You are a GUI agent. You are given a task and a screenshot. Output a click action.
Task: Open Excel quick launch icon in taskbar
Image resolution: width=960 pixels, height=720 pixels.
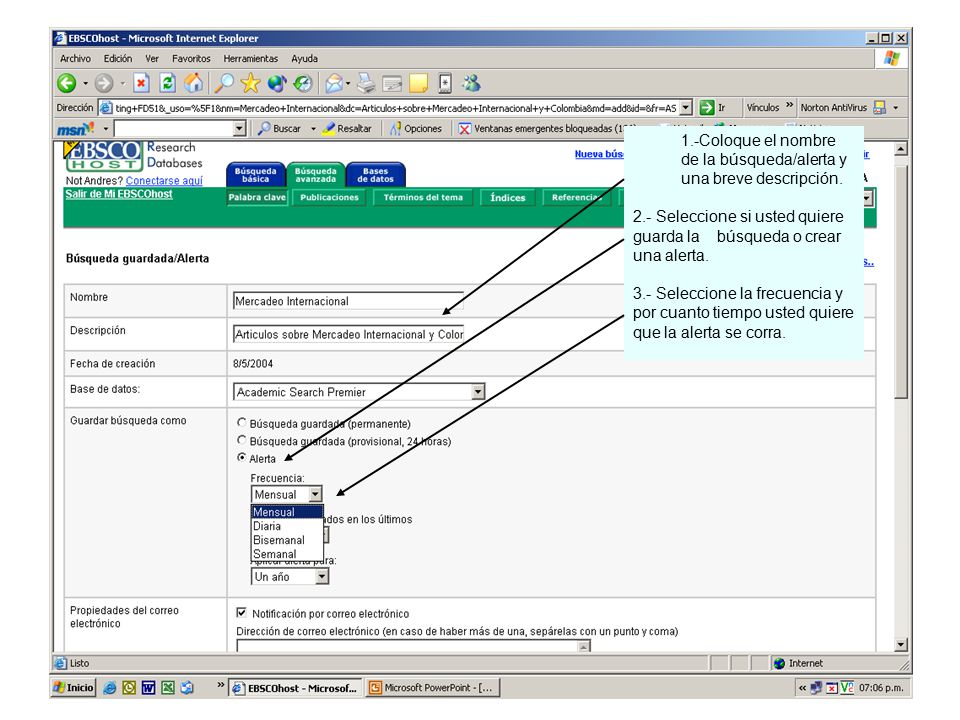click(x=168, y=688)
